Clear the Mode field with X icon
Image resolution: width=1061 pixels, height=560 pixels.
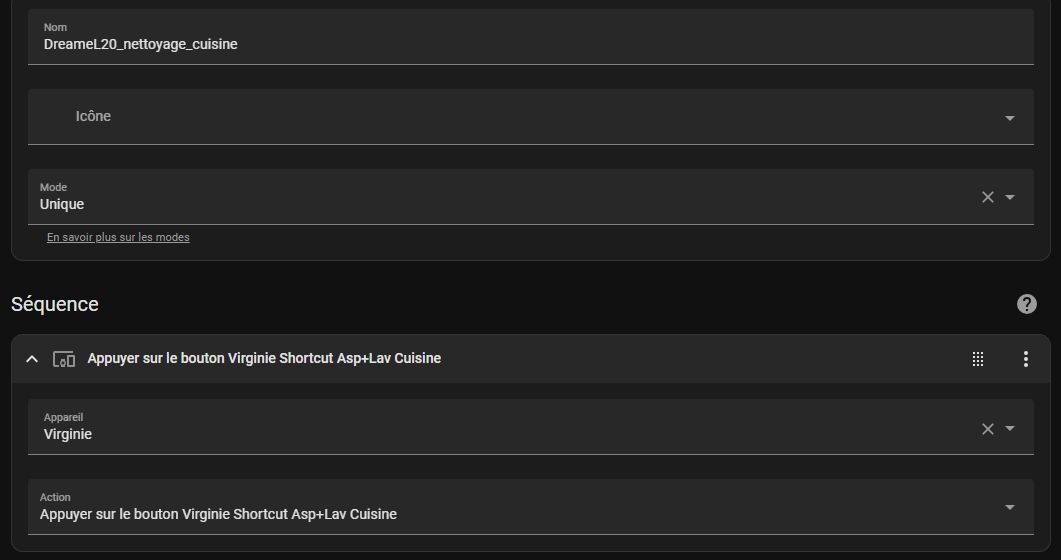(x=988, y=197)
